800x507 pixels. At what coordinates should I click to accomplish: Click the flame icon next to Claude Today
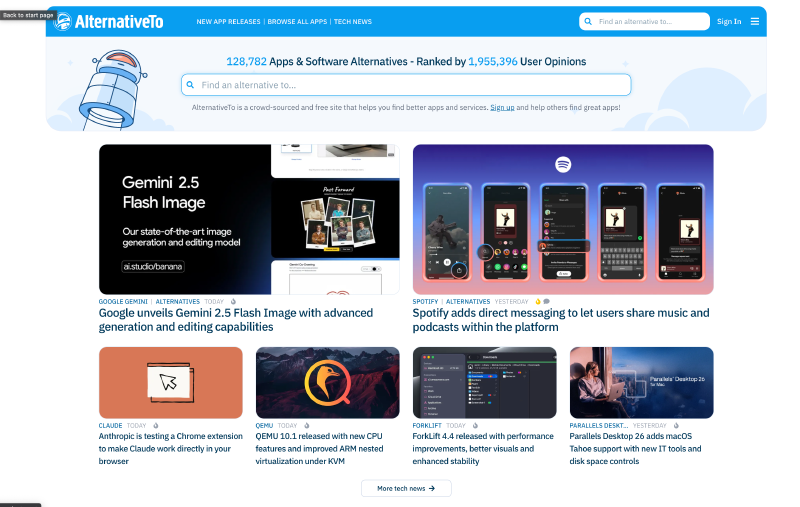[x=156, y=425]
